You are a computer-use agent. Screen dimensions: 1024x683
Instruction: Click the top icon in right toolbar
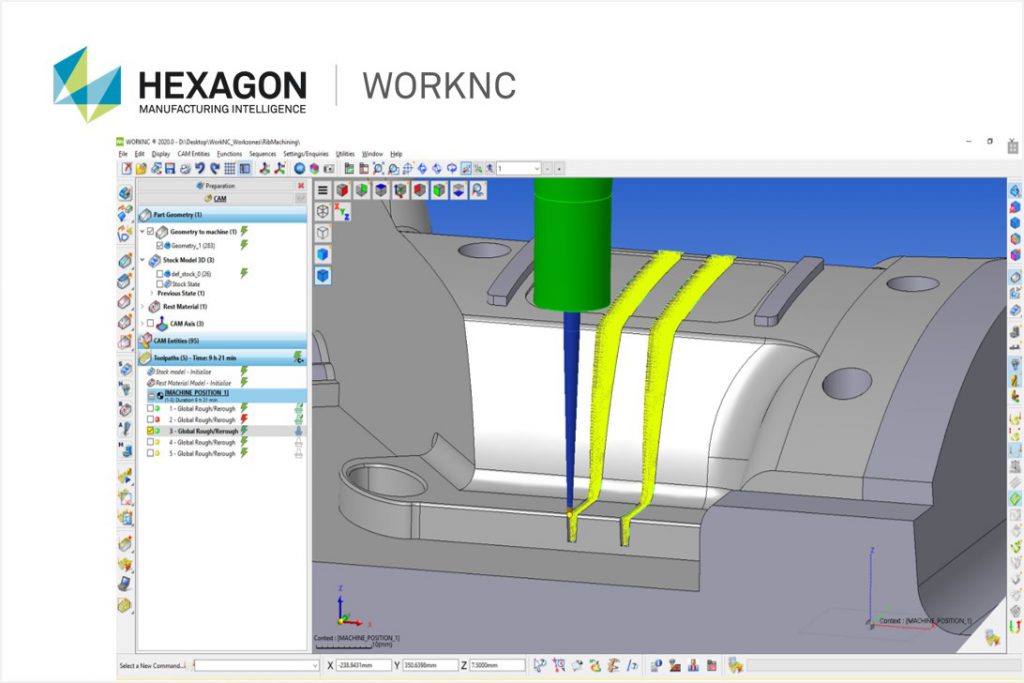tap(1015, 191)
